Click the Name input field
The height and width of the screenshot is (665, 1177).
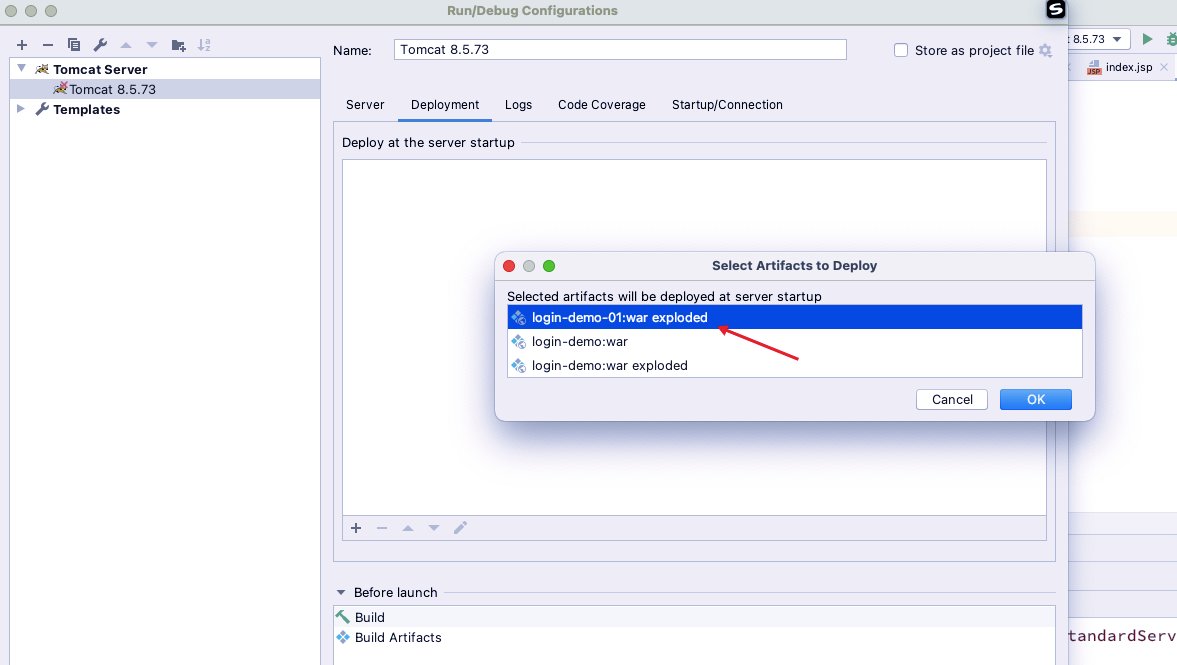[x=620, y=50]
